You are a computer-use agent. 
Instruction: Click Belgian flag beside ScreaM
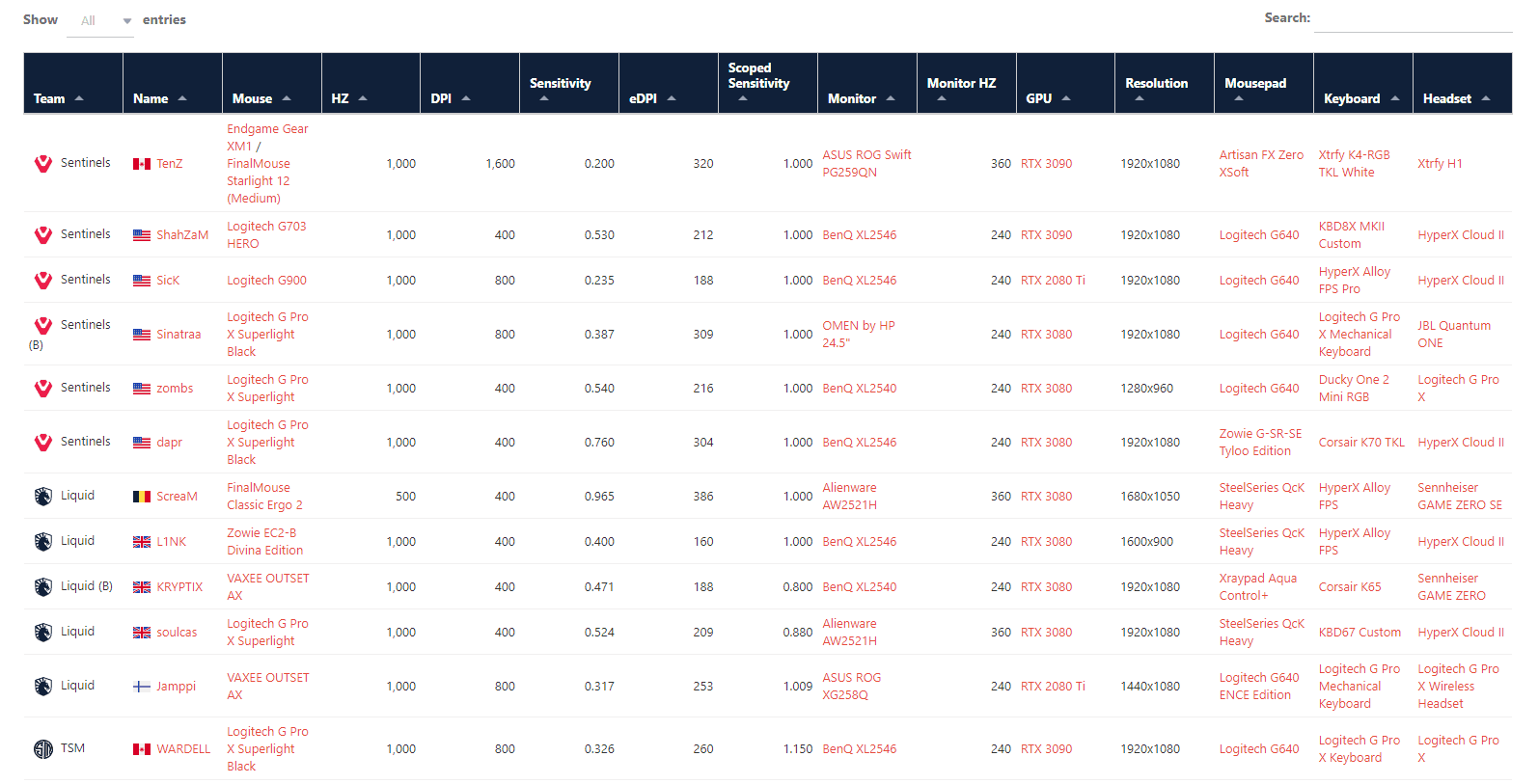[x=142, y=497]
